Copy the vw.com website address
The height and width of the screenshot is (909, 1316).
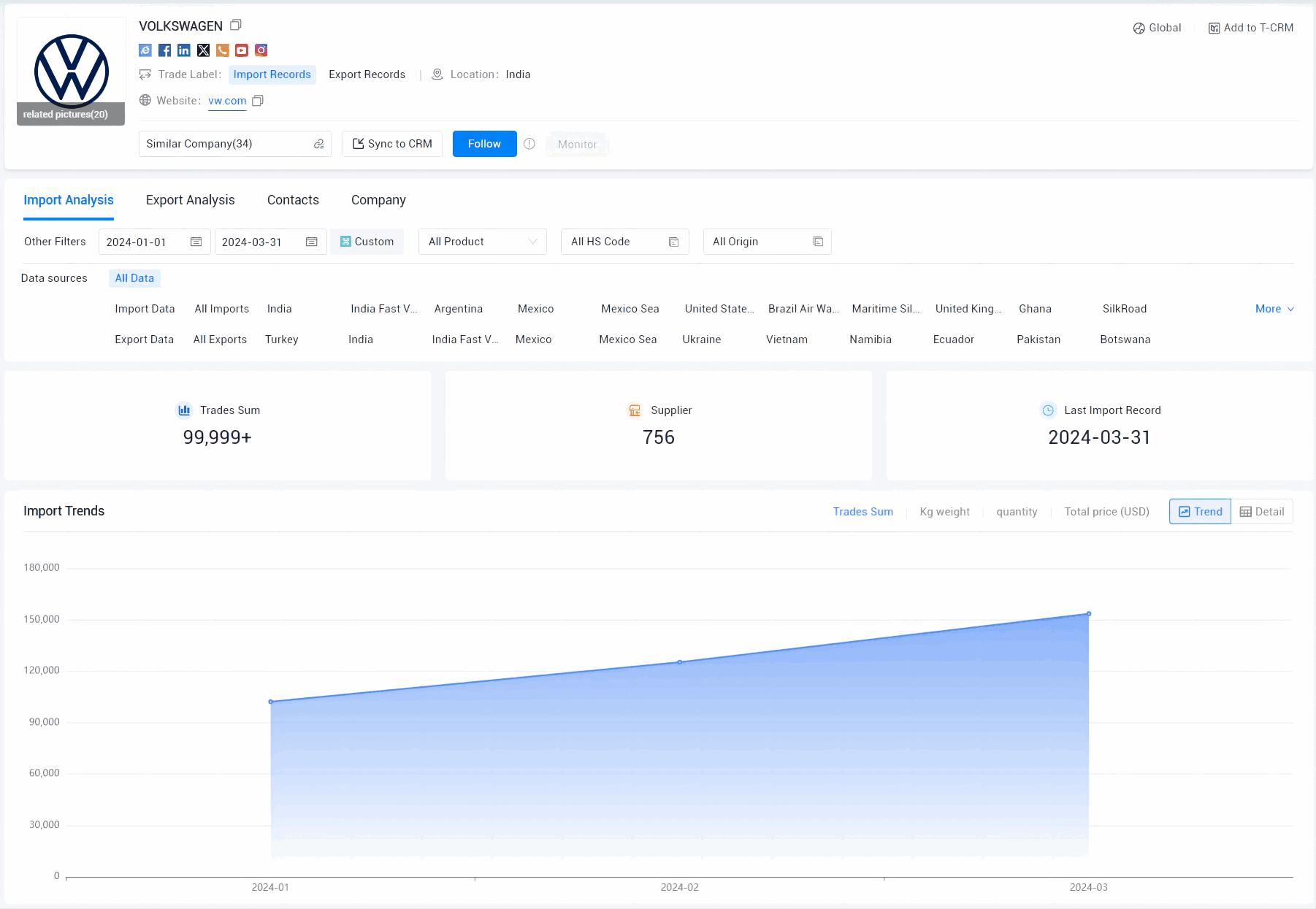tap(258, 101)
